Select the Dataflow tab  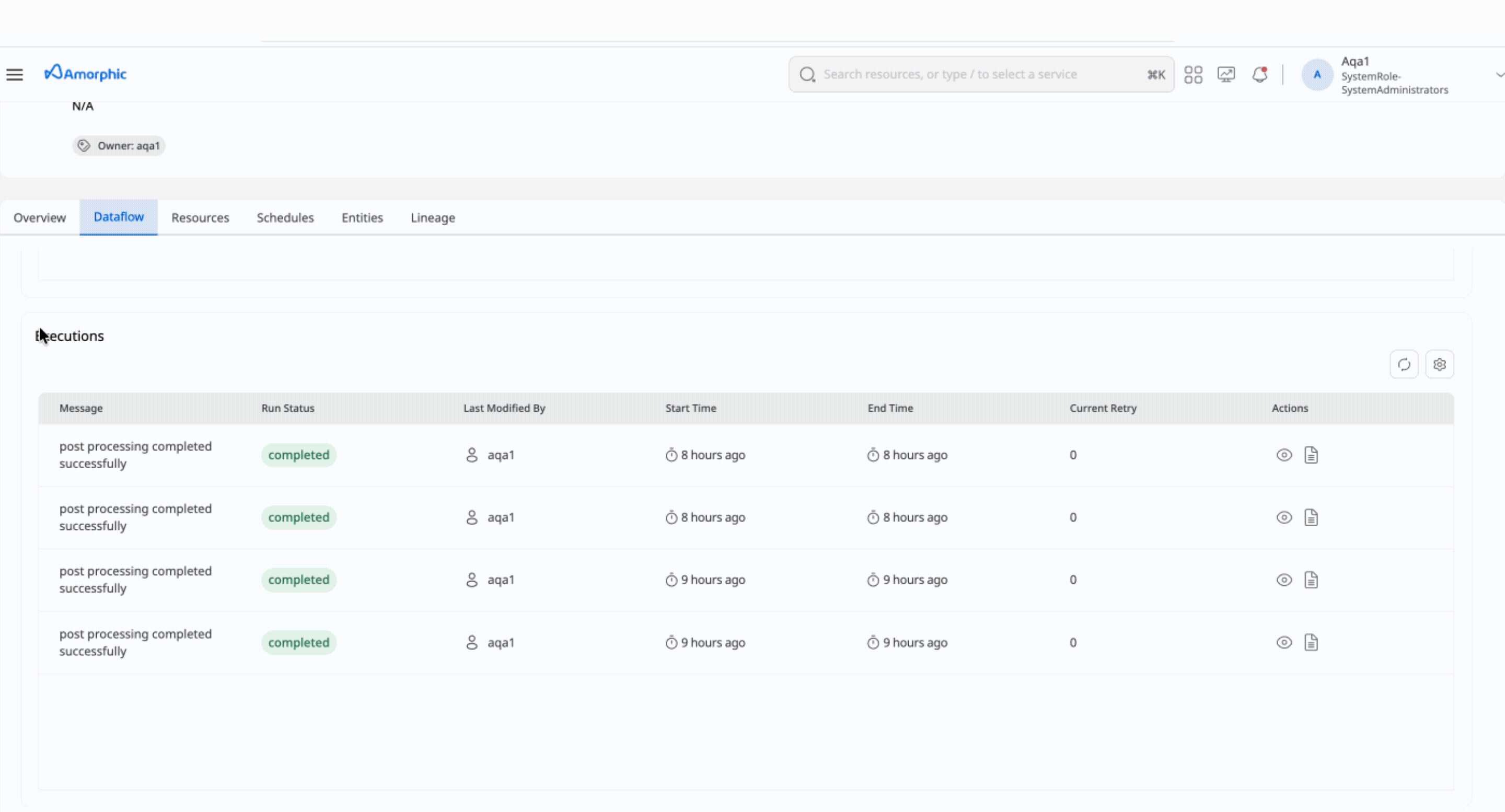point(119,217)
